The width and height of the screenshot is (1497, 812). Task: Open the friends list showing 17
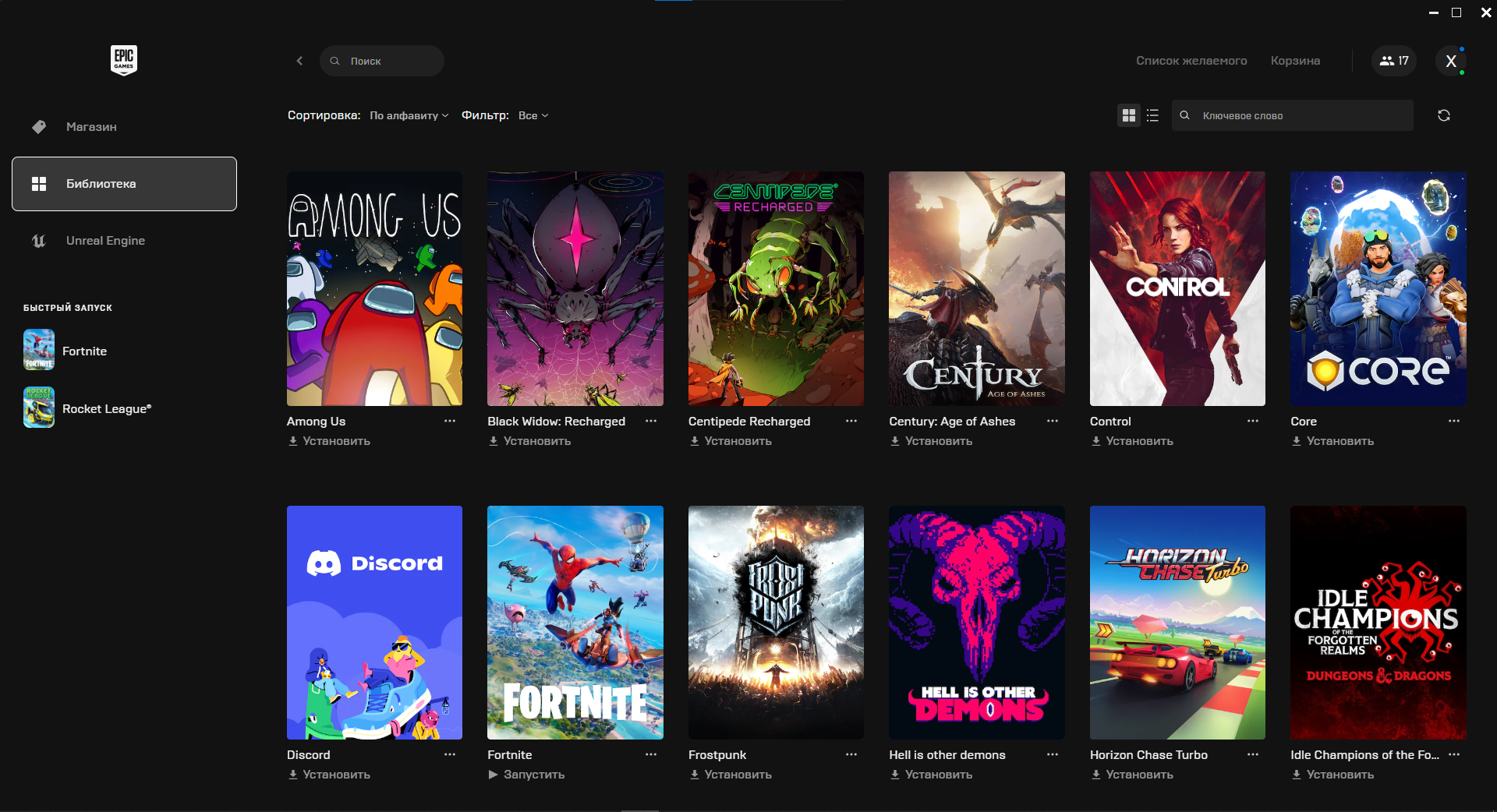point(1394,61)
